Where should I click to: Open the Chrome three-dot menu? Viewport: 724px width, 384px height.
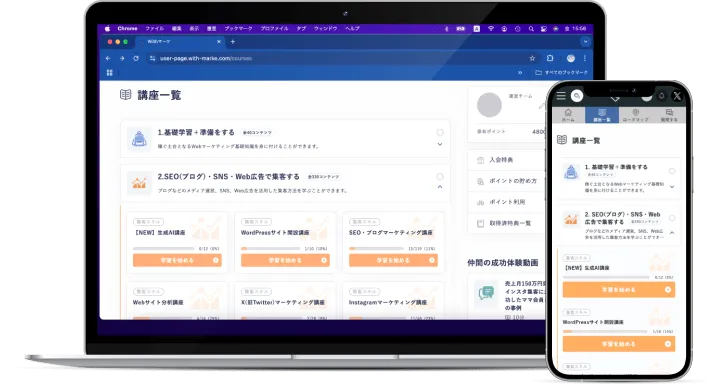pyautogui.click(x=585, y=58)
